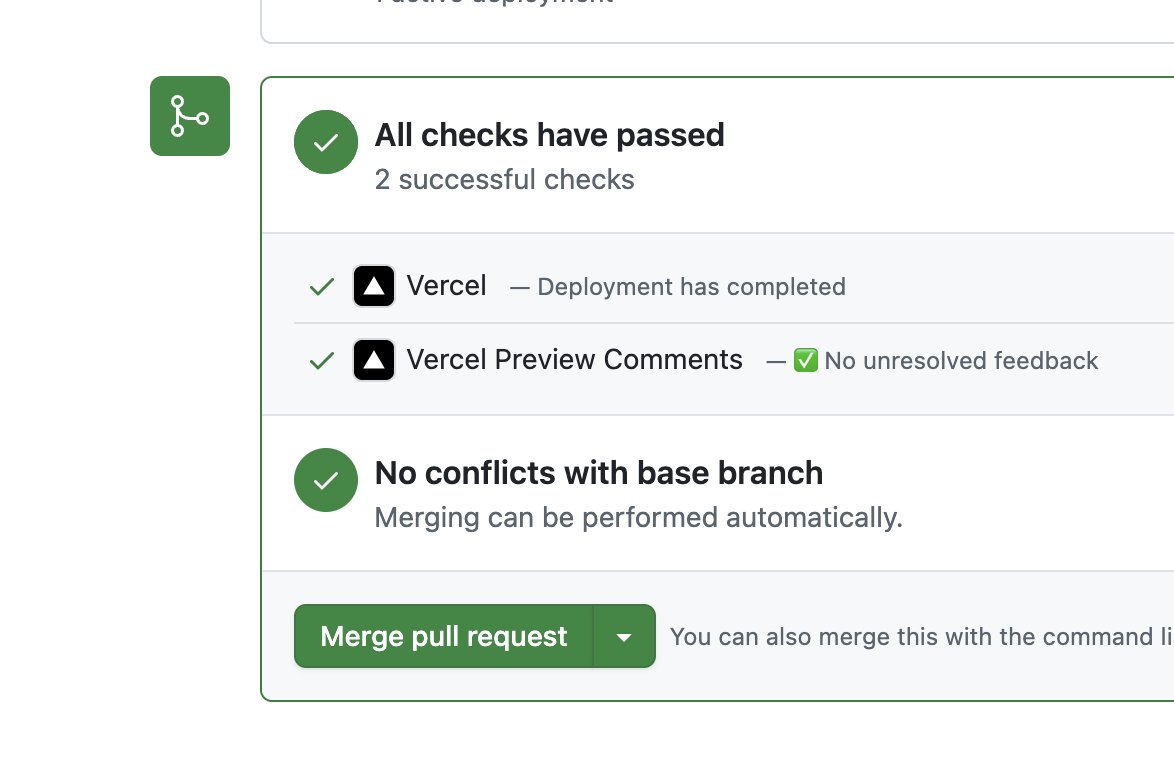
Task: Click 'You can also merge this with the command' text
Action: 911,637
